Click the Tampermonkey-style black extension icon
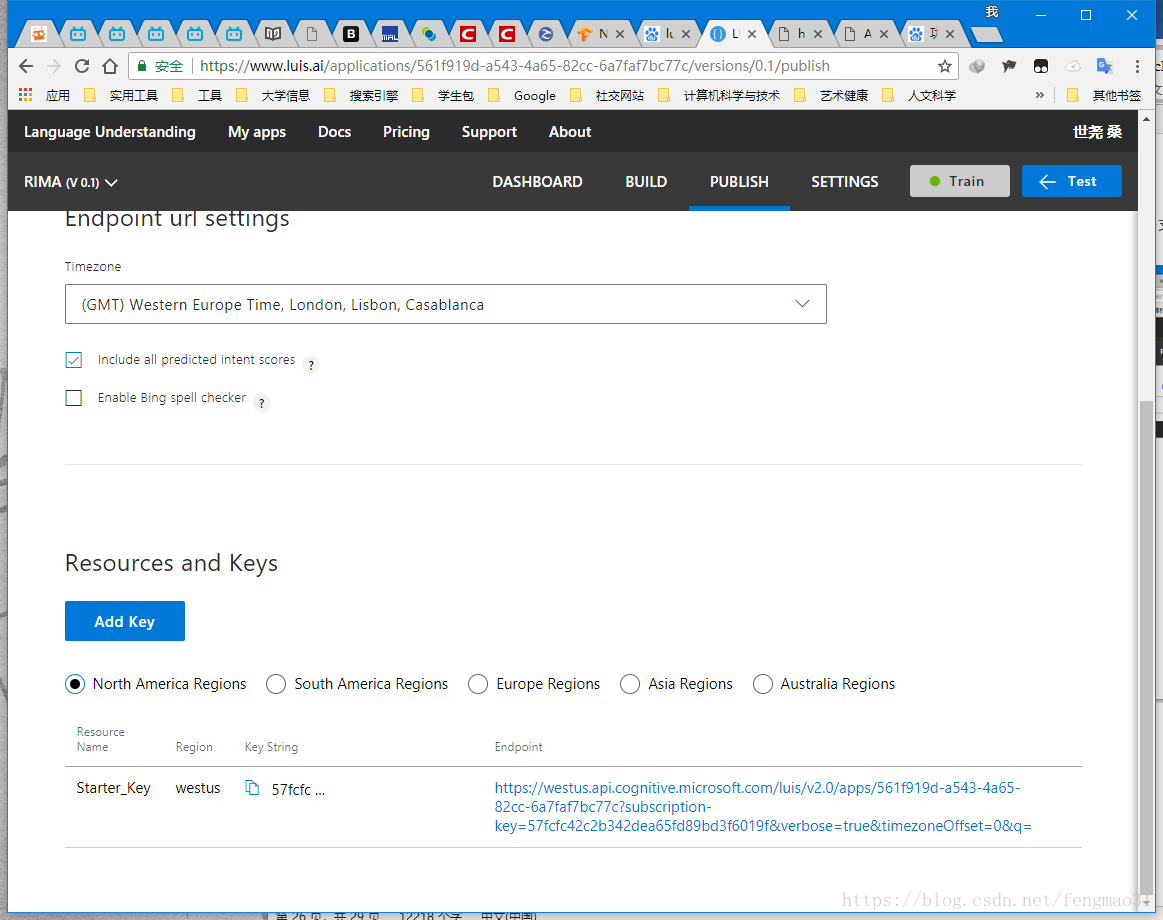The image size is (1163, 920). click(x=1041, y=66)
